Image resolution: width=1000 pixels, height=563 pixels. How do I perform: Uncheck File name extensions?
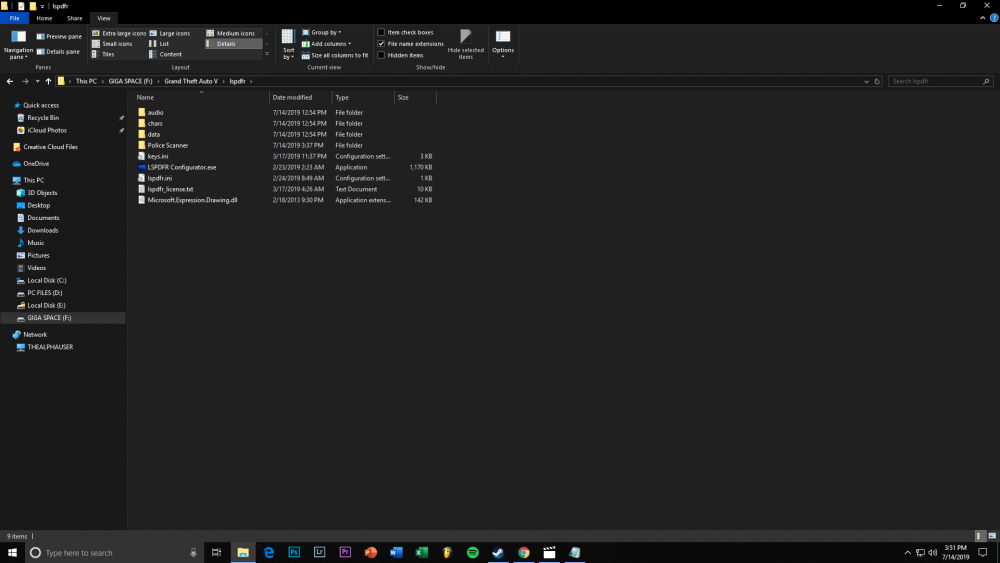click(381, 44)
